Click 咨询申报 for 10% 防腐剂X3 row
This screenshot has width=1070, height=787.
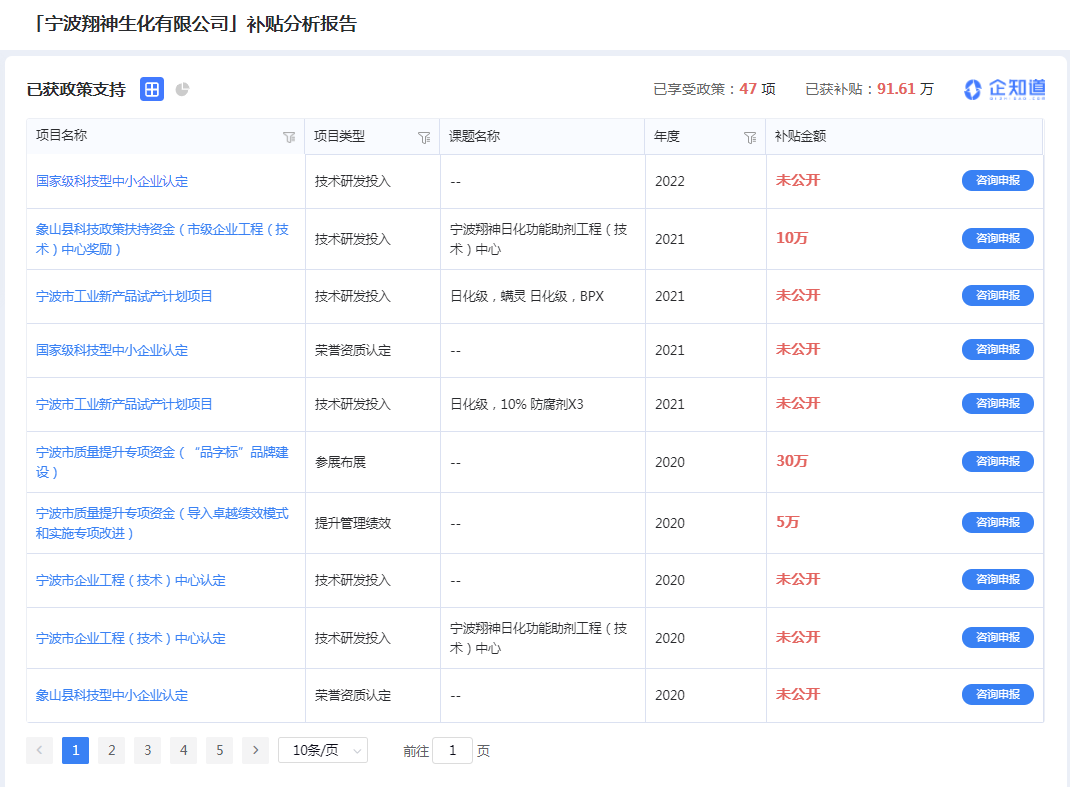pyautogui.click(x=998, y=403)
